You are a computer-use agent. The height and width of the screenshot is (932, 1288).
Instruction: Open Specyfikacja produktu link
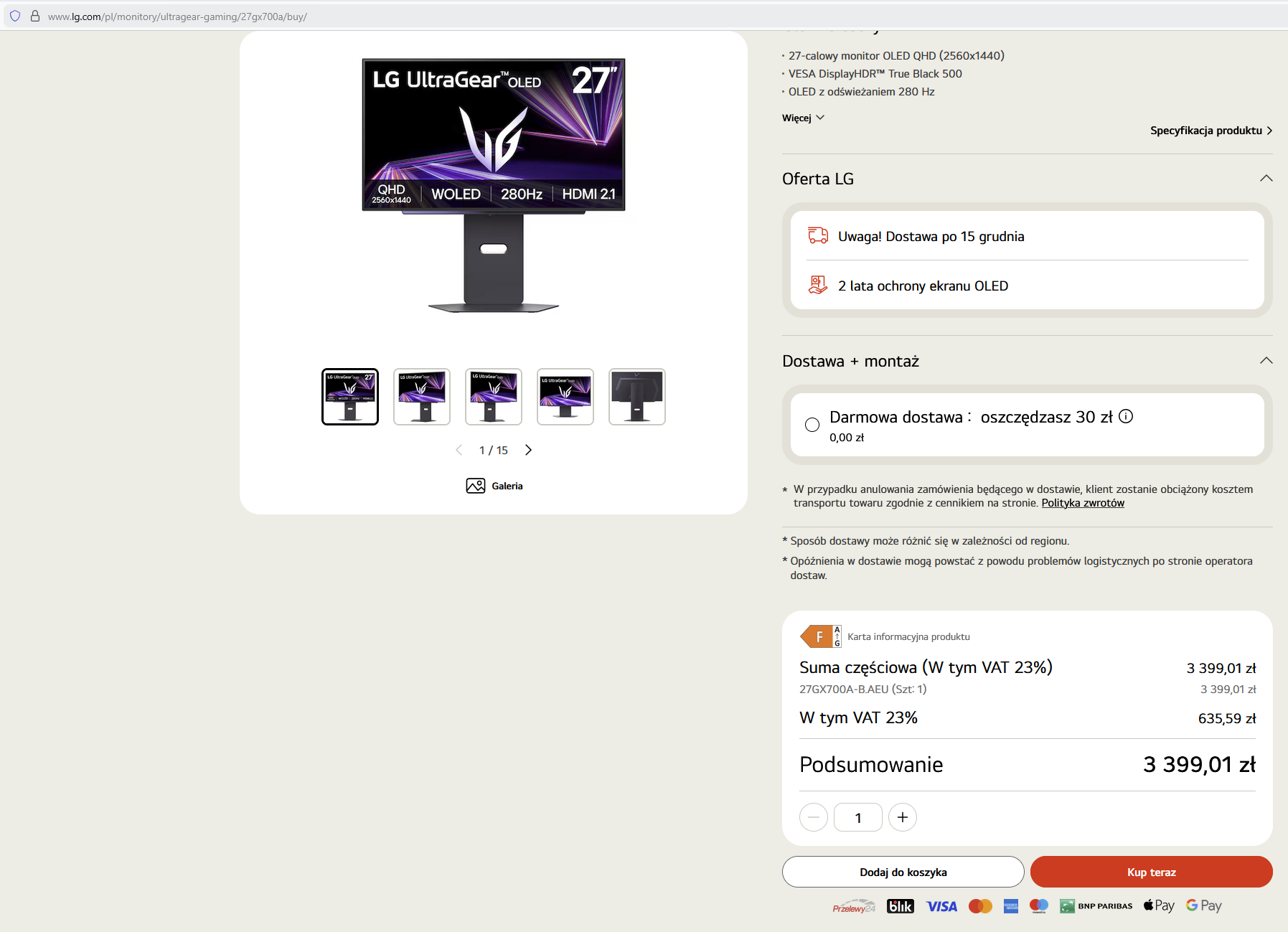1211,131
